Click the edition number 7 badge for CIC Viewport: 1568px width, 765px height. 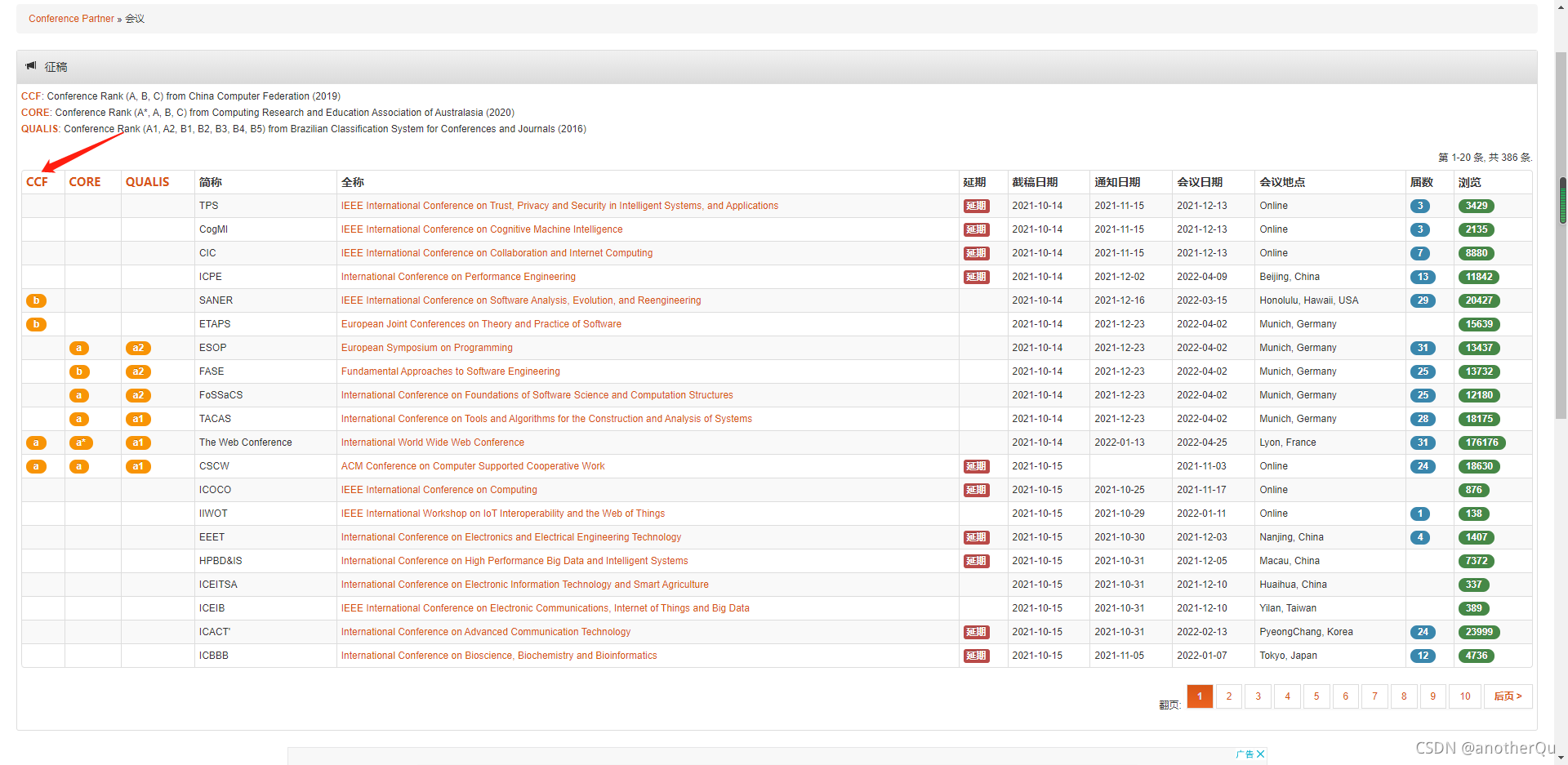pyautogui.click(x=1420, y=253)
